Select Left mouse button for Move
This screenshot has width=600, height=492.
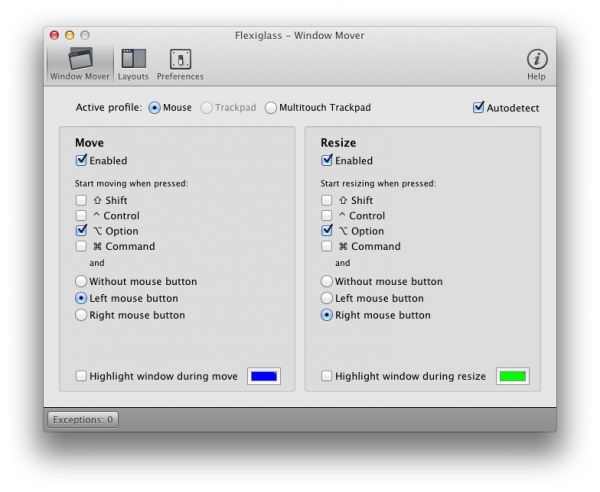(x=81, y=298)
